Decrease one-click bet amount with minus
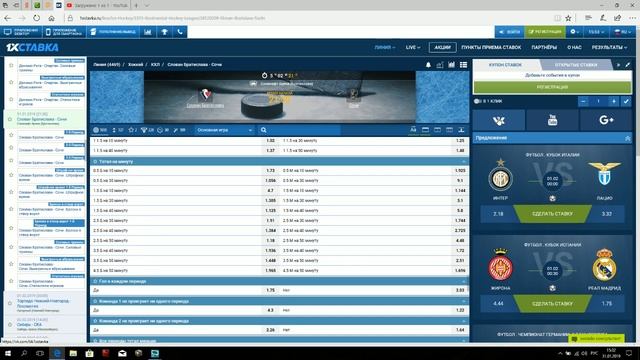 coord(584,101)
